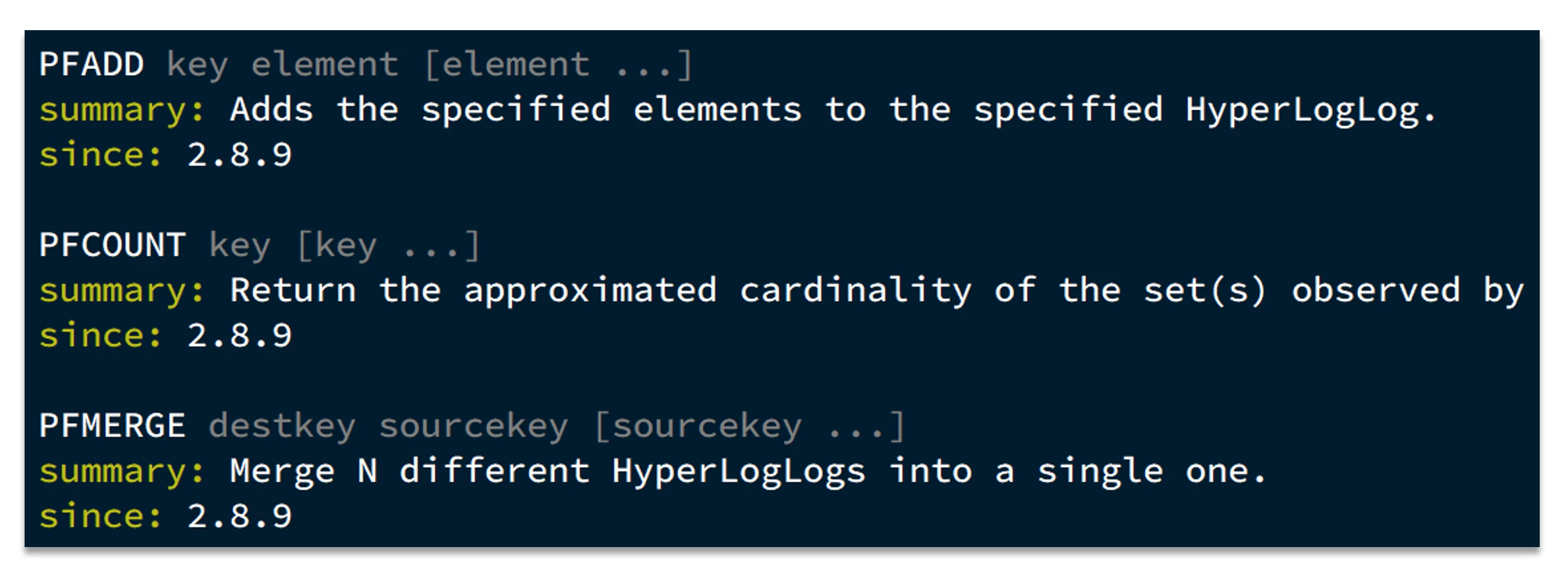The image size is (1568, 576).
Task: Click the PFCOUNT command name
Action: pyautogui.click(x=113, y=245)
